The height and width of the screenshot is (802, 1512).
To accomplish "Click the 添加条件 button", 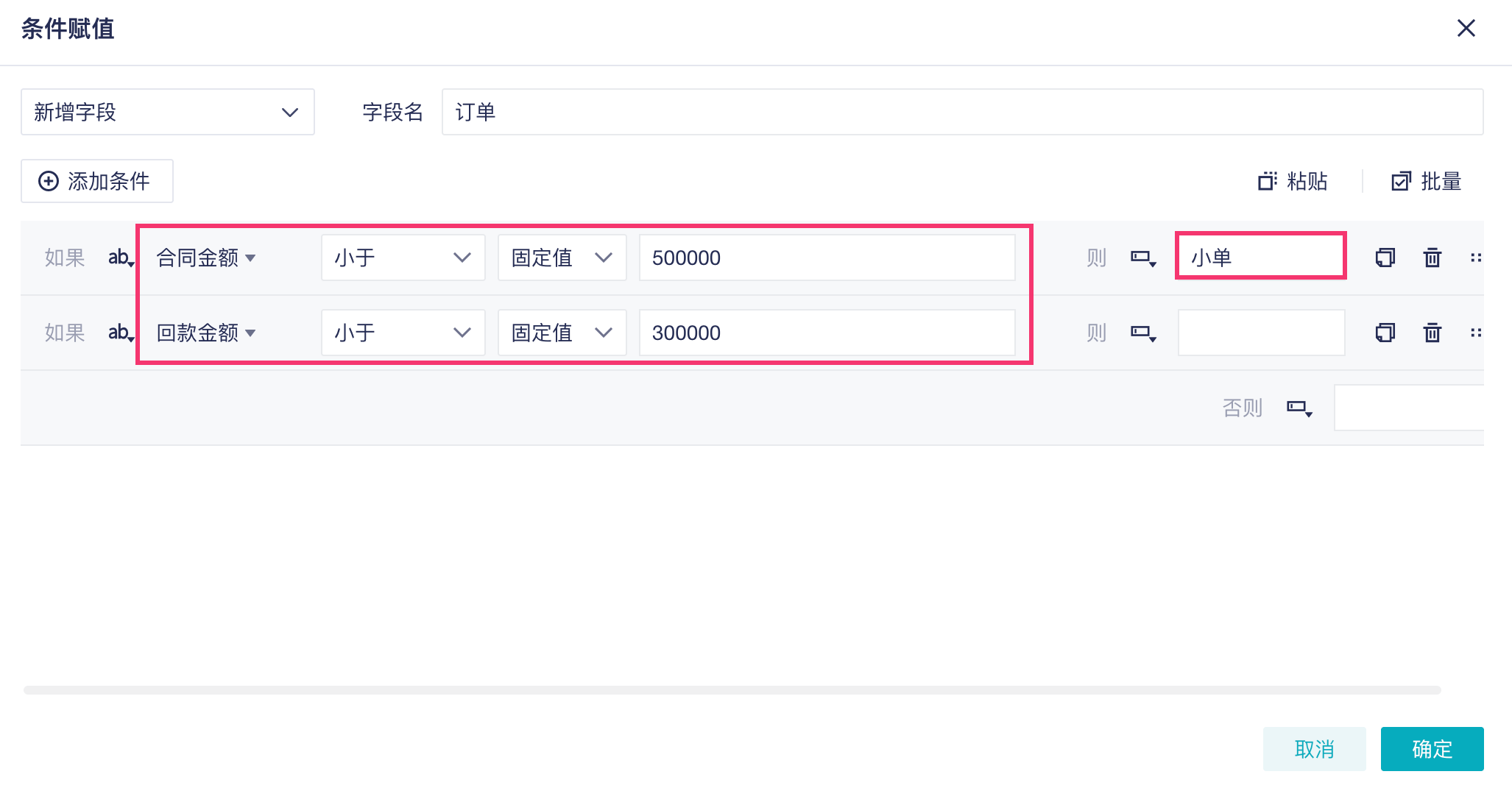I will [96, 181].
